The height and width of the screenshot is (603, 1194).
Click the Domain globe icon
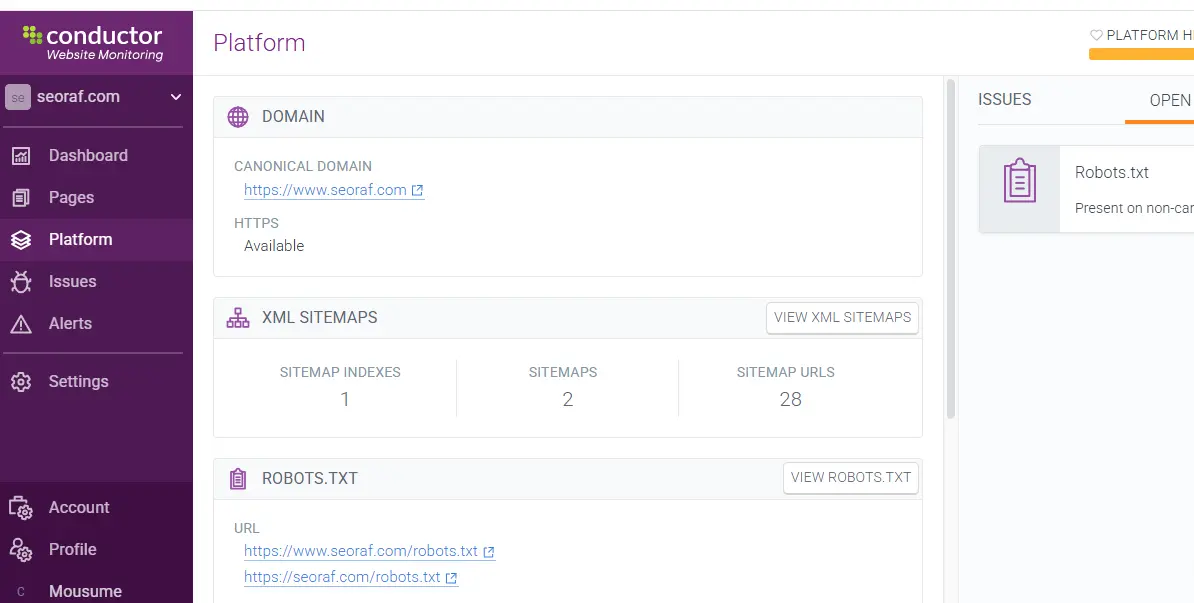238,116
